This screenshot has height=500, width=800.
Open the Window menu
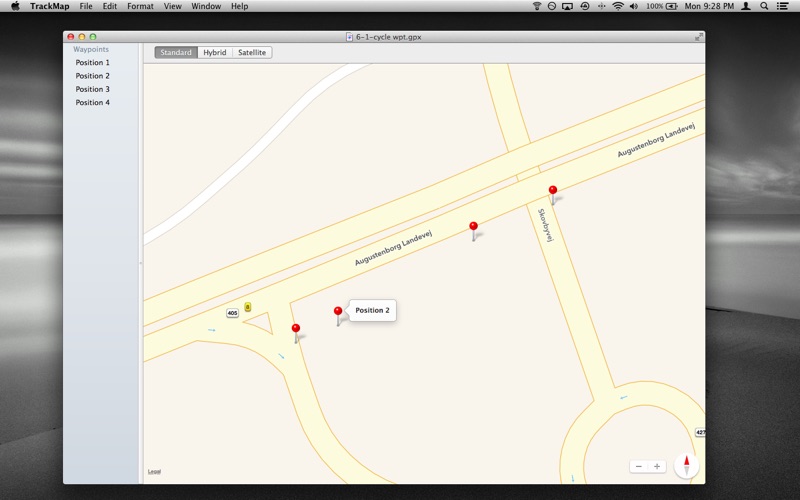(x=206, y=6)
